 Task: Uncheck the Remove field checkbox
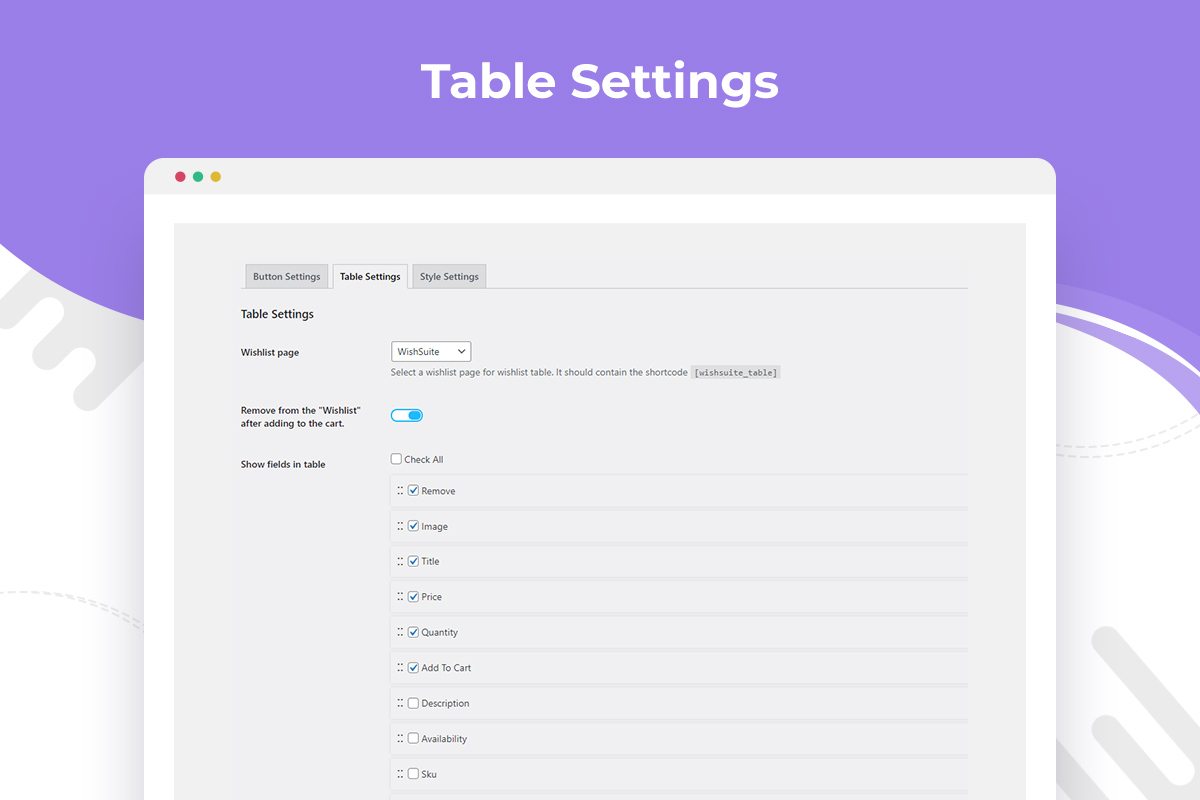(x=414, y=491)
